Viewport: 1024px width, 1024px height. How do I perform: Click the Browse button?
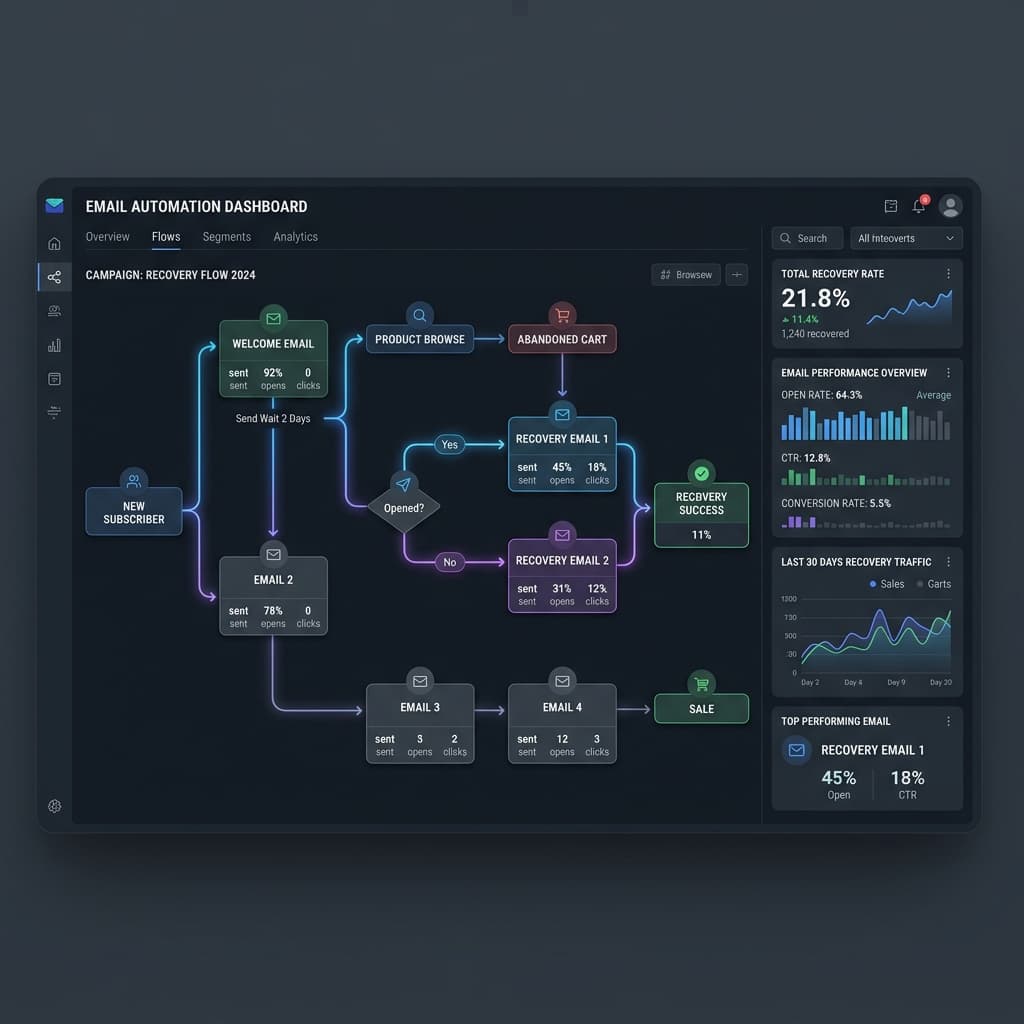[x=686, y=275]
